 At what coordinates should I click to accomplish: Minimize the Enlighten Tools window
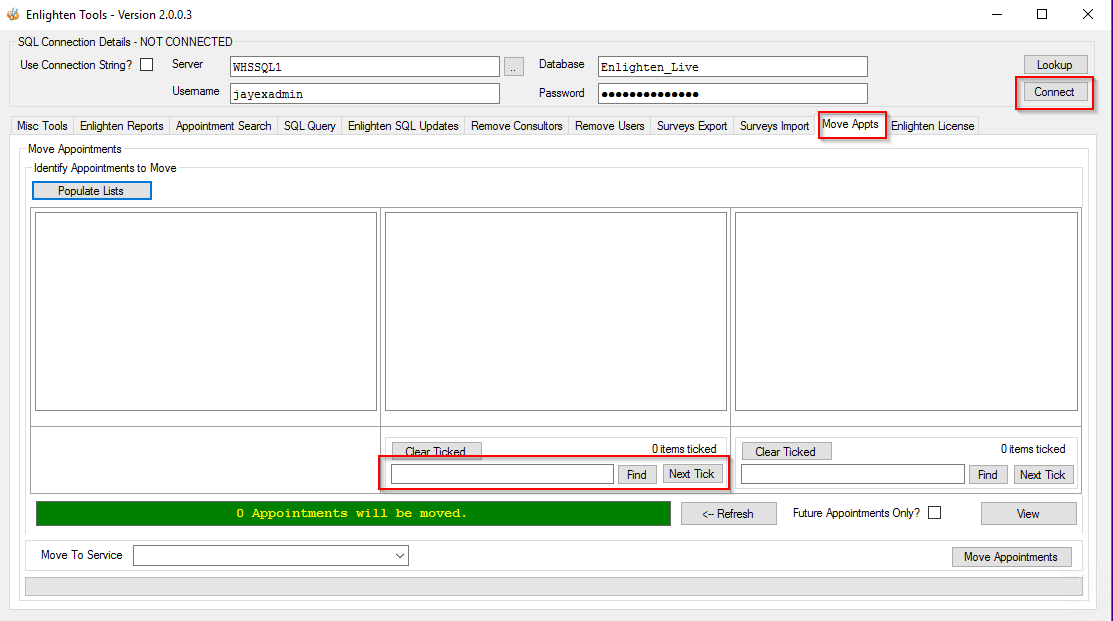click(x=997, y=14)
